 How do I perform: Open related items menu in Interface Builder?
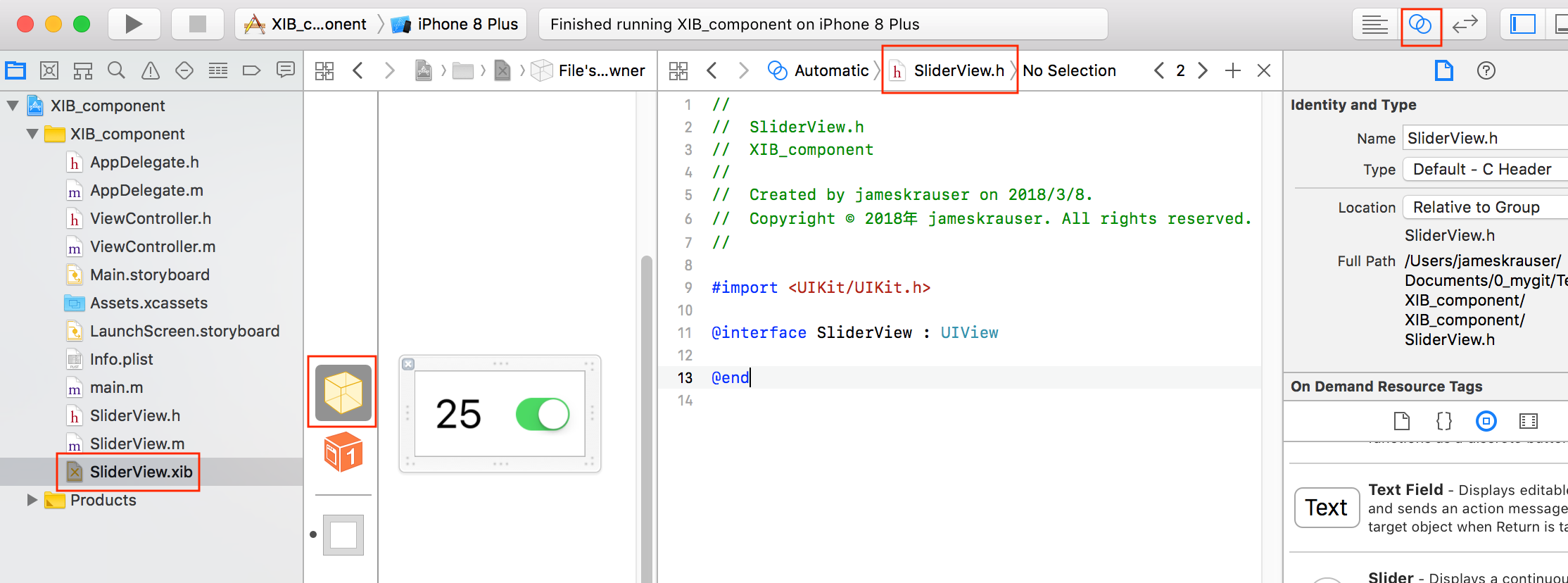coord(324,70)
